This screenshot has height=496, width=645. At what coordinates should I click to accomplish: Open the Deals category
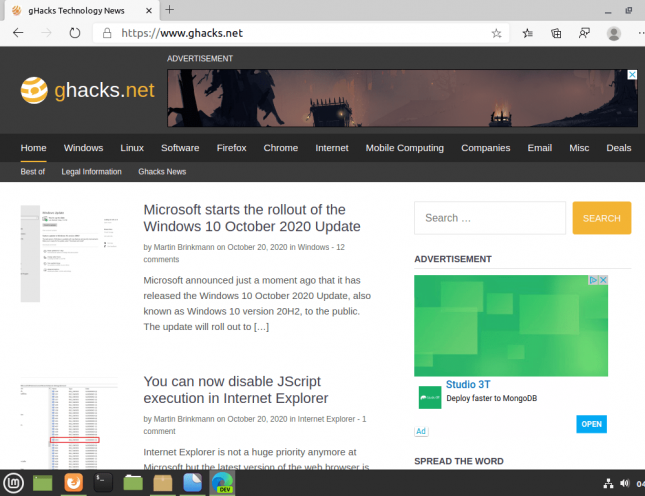[x=619, y=148]
